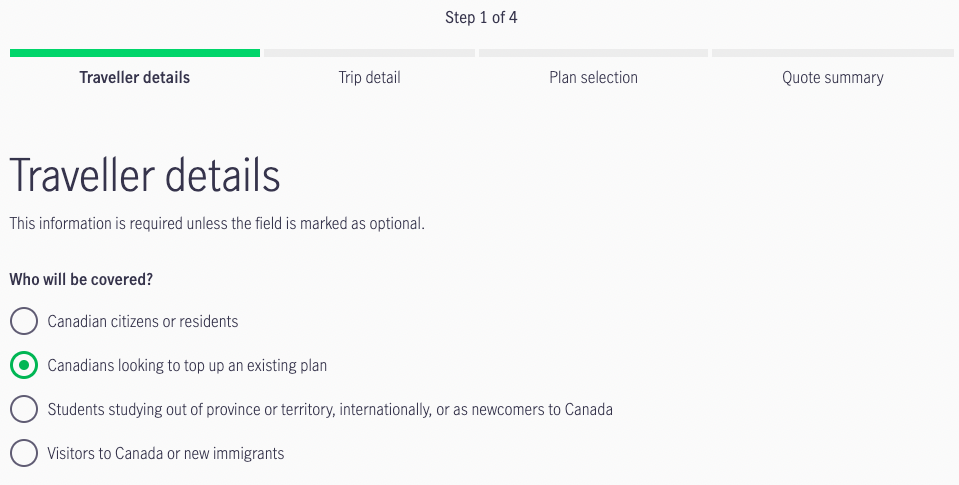
Task: Open the Traveller details step tab
Action: (134, 77)
